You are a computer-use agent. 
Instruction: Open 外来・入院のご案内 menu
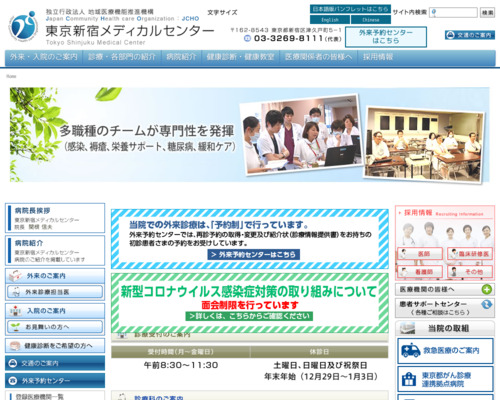[x=44, y=57]
